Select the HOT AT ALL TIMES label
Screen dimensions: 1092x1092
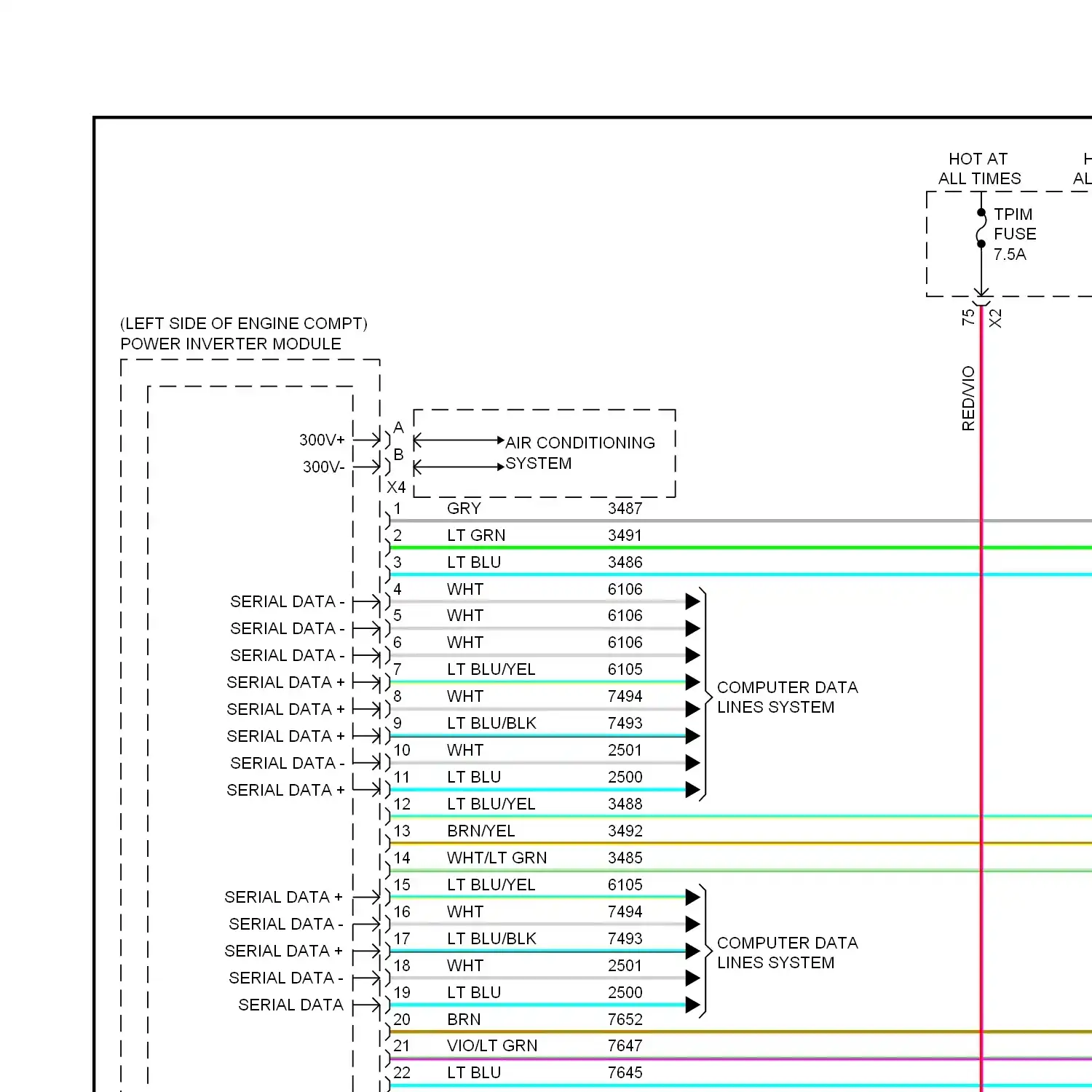(979, 168)
